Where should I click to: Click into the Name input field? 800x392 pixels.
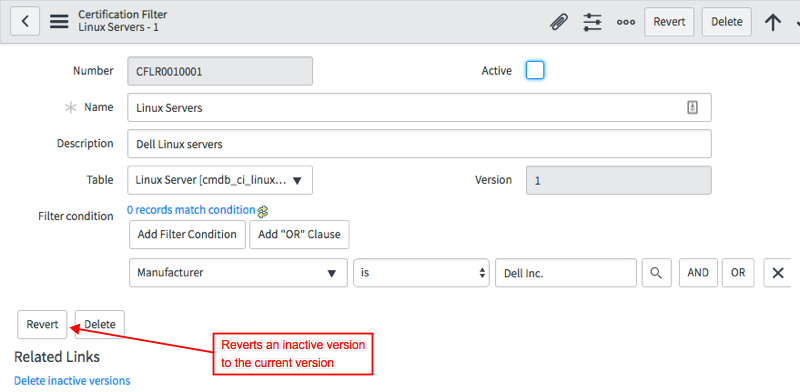pyautogui.click(x=419, y=107)
